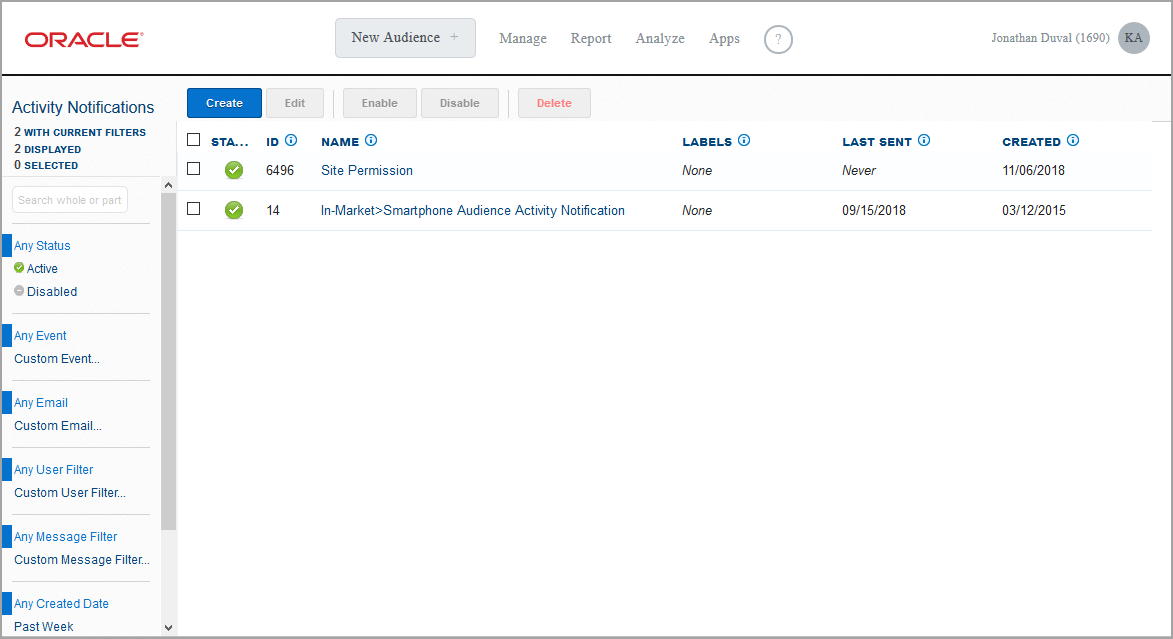Click the Enable button
Viewport: 1173px width, 639px height.
380,103
